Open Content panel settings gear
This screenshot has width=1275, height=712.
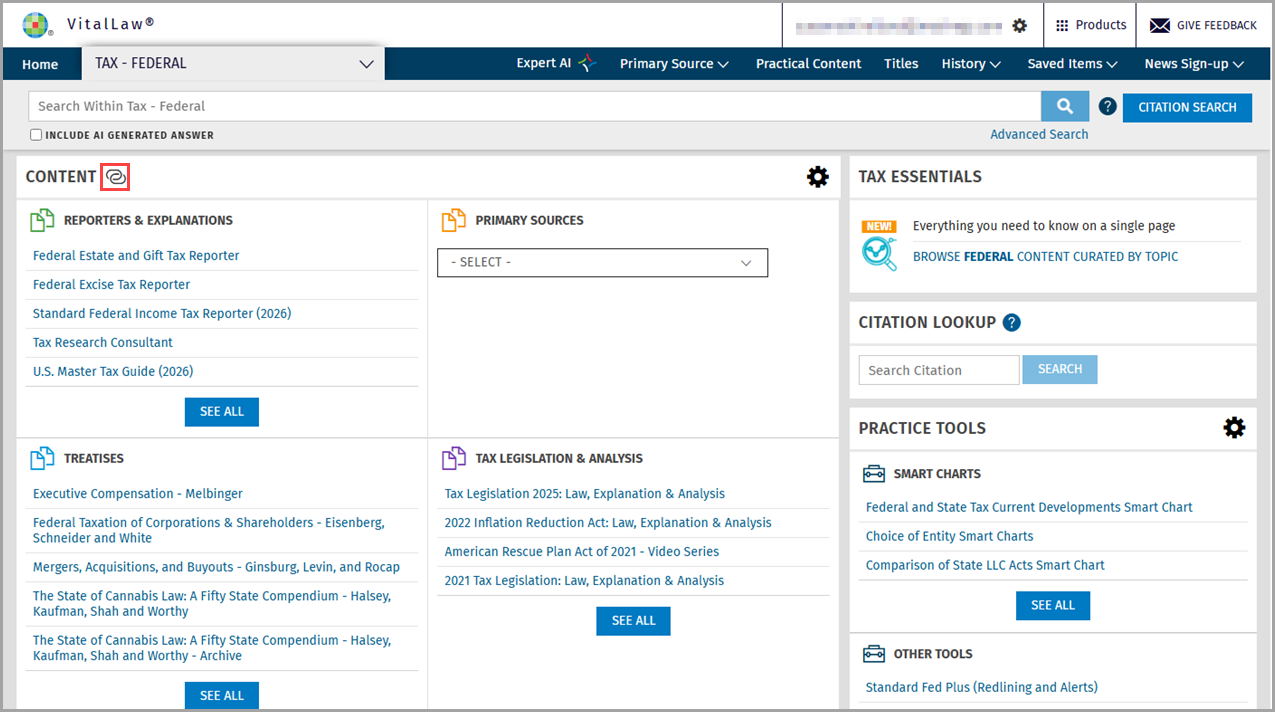coord(818,177)
